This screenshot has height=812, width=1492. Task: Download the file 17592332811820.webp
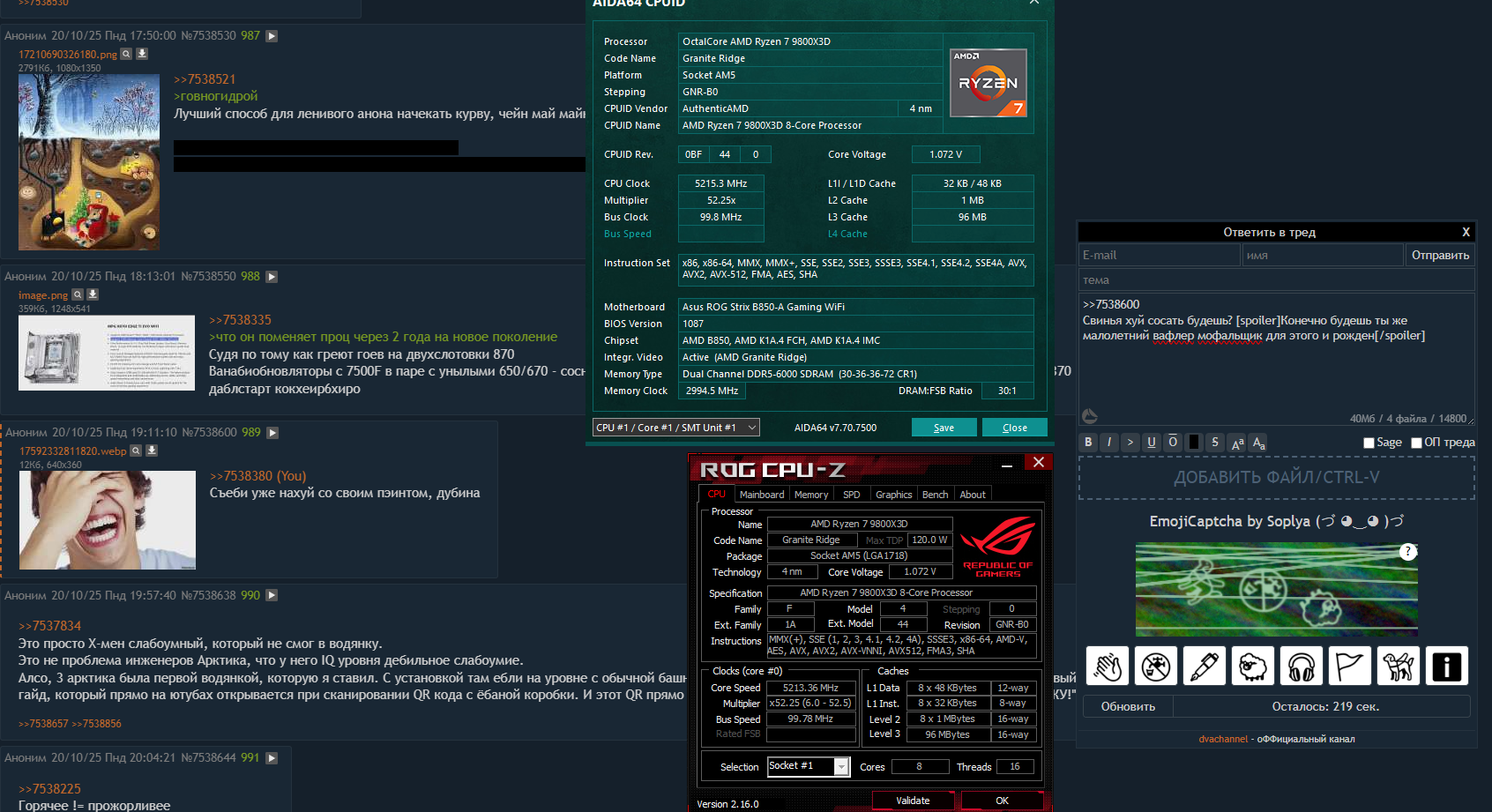[x=152, y=451]
